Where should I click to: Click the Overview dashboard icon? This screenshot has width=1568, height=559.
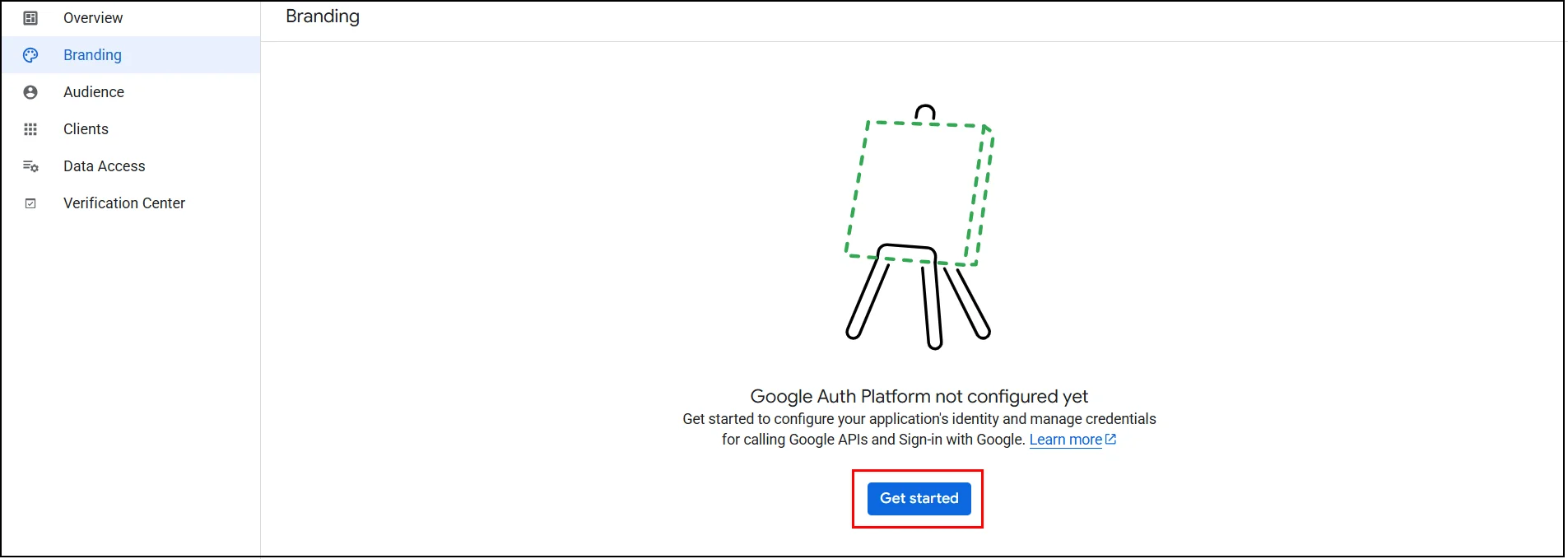point(30,18)
